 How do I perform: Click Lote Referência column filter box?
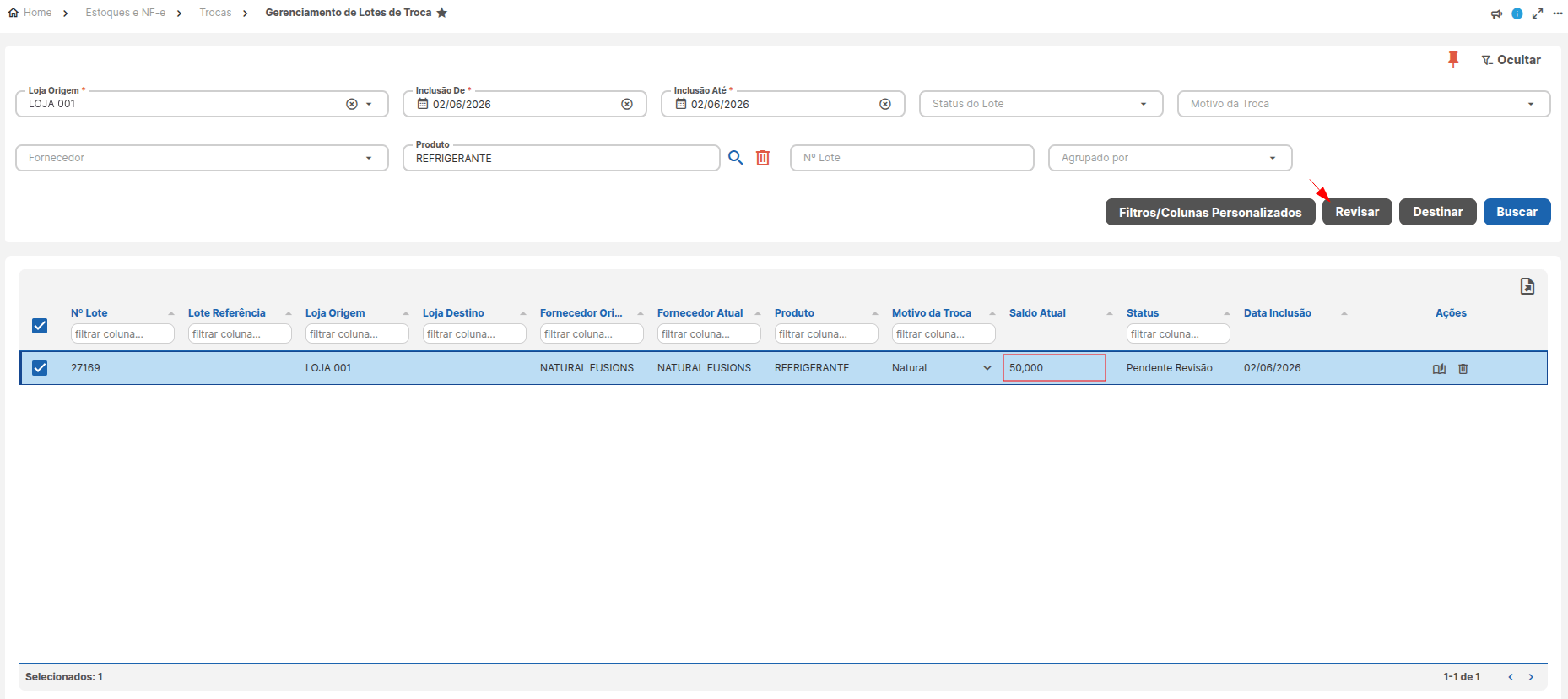click(x=240, y=334)
